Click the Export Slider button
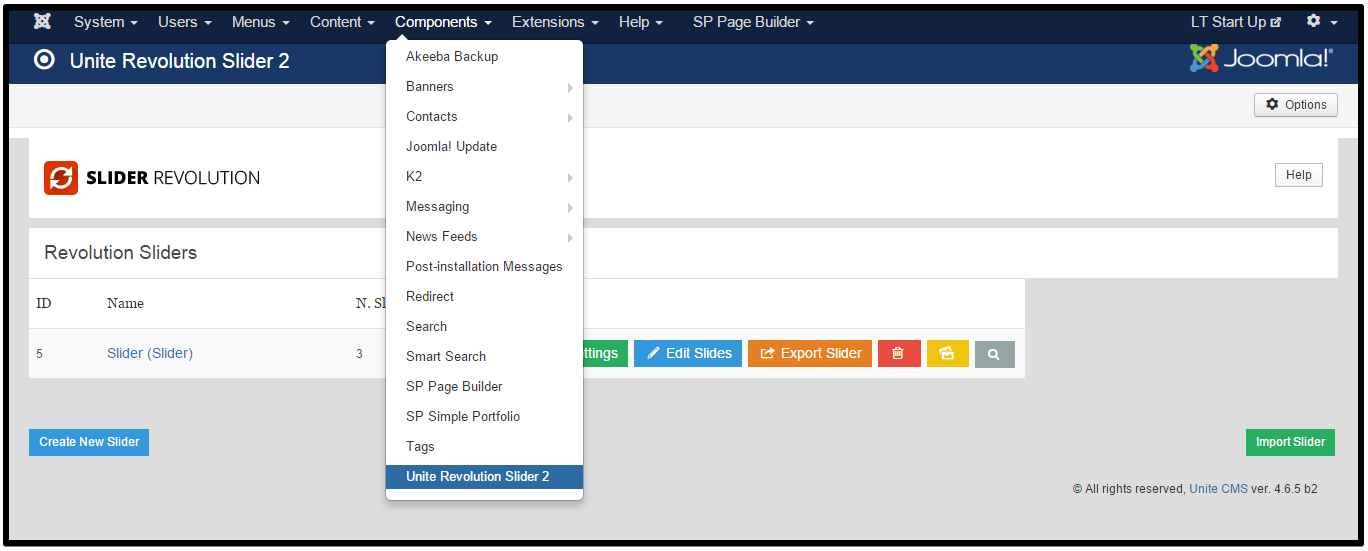The image size is (1368, 551). (810, 354)
